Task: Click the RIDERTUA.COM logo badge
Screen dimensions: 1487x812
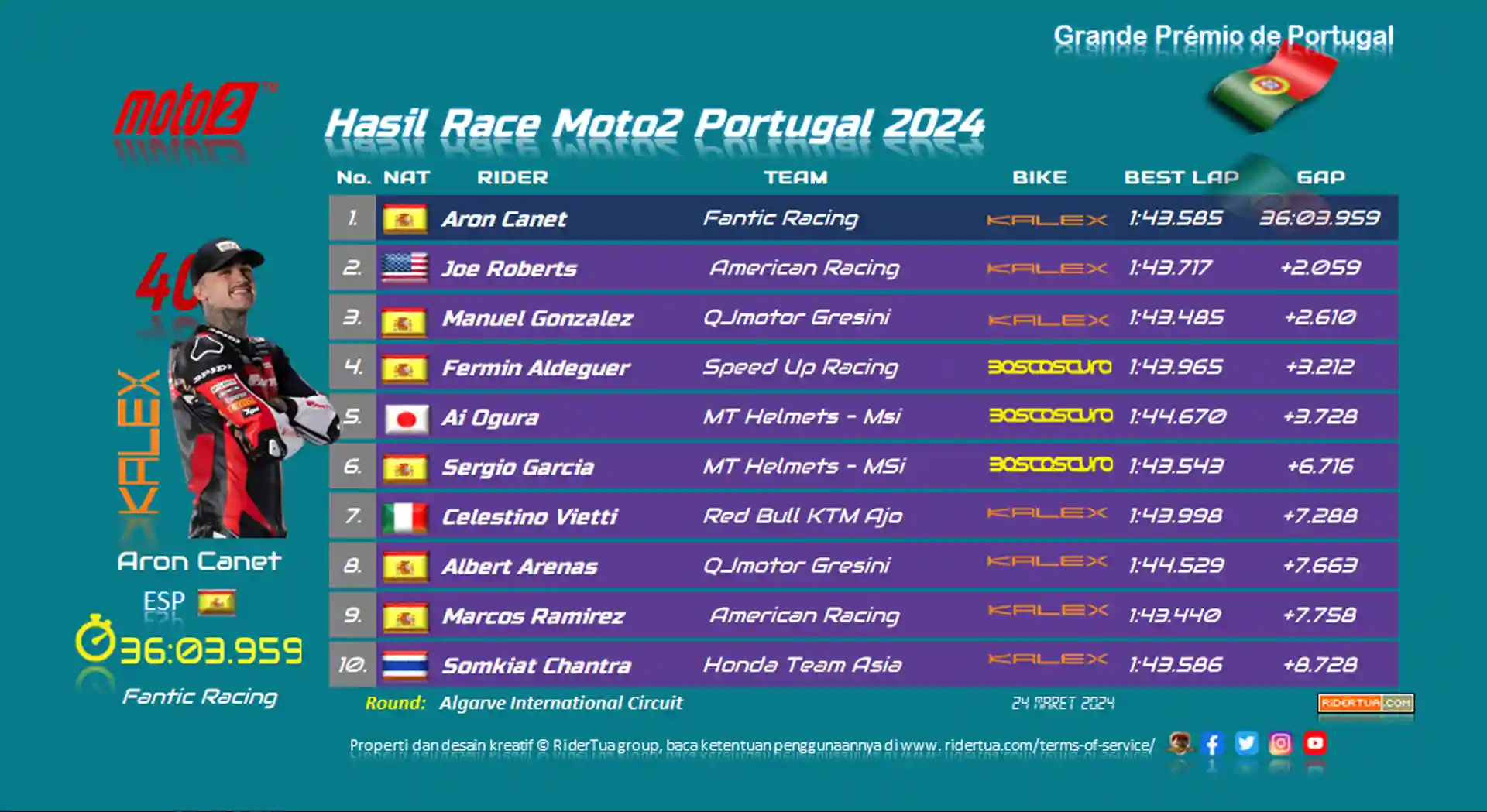Action: pos(1366,703)
